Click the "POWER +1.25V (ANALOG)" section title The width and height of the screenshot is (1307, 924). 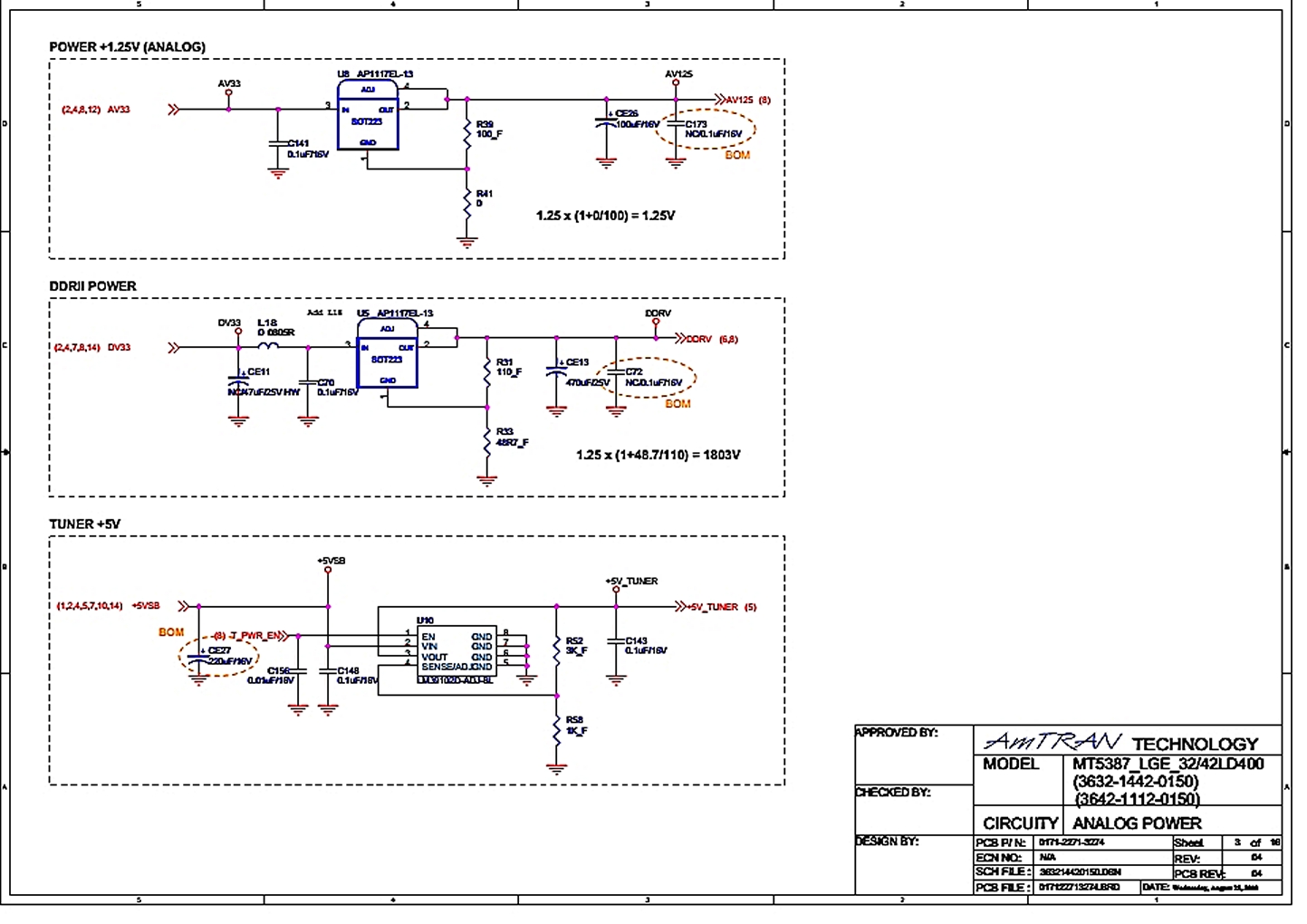point(127,47)
